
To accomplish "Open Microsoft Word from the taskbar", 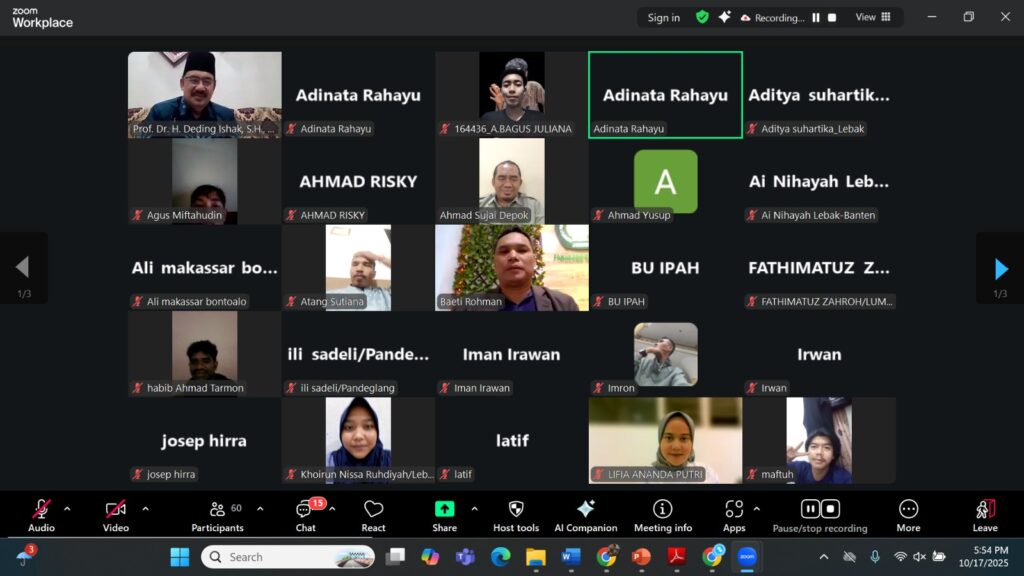I will [571, 556].
